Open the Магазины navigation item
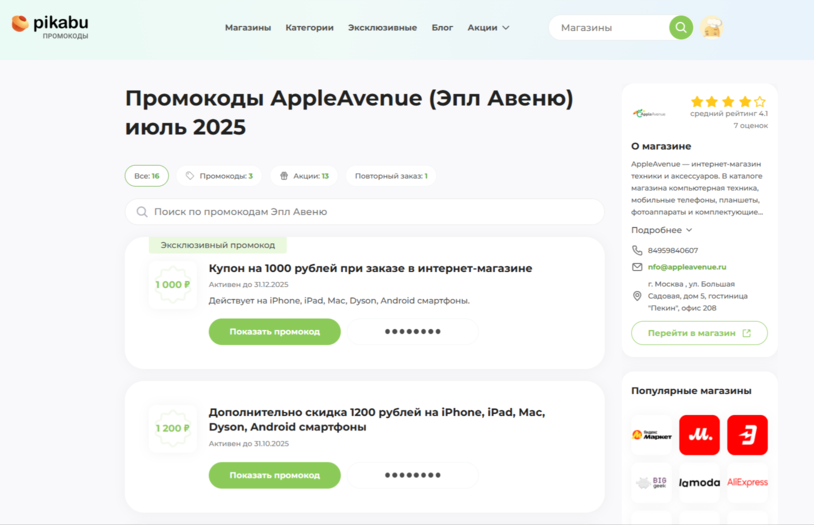Viewport: 814px width, 525px height. pyautogui.click(x=248, y=28)
